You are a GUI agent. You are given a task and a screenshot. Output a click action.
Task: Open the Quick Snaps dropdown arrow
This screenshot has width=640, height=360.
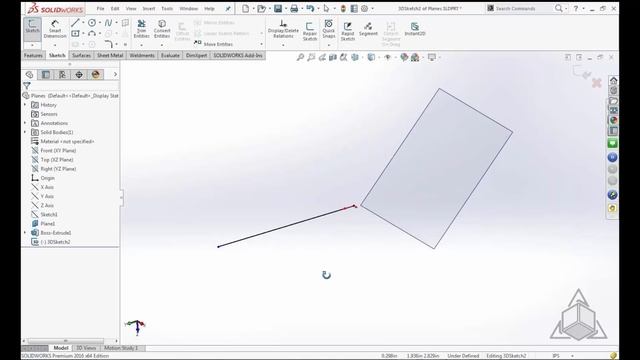pyautogui.click(x=329, y=45)
